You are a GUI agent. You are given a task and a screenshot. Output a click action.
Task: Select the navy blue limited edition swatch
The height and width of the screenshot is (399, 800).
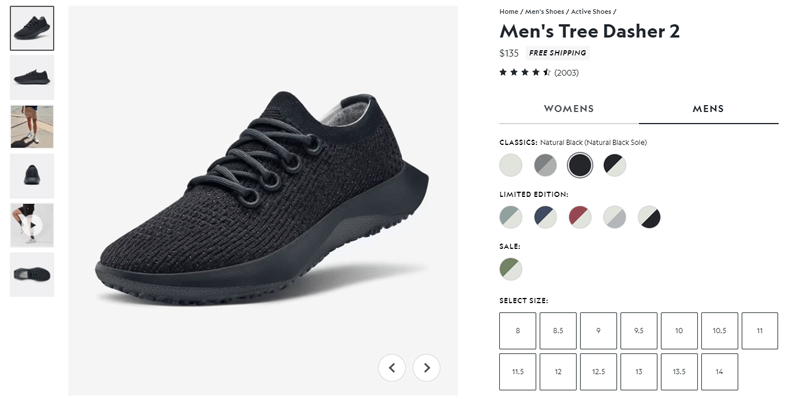[545, 217]
